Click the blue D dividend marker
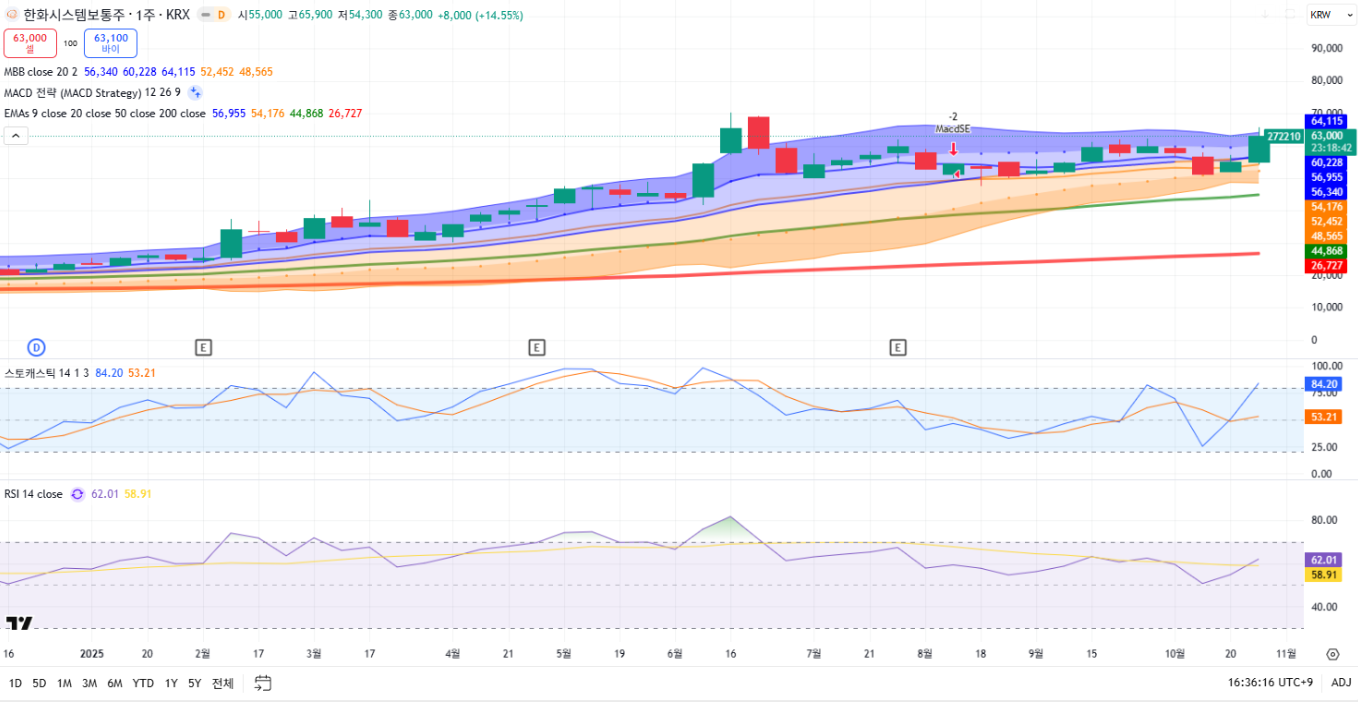Image resolution: width=1358 pixels, height=702 pixels. 36,347
